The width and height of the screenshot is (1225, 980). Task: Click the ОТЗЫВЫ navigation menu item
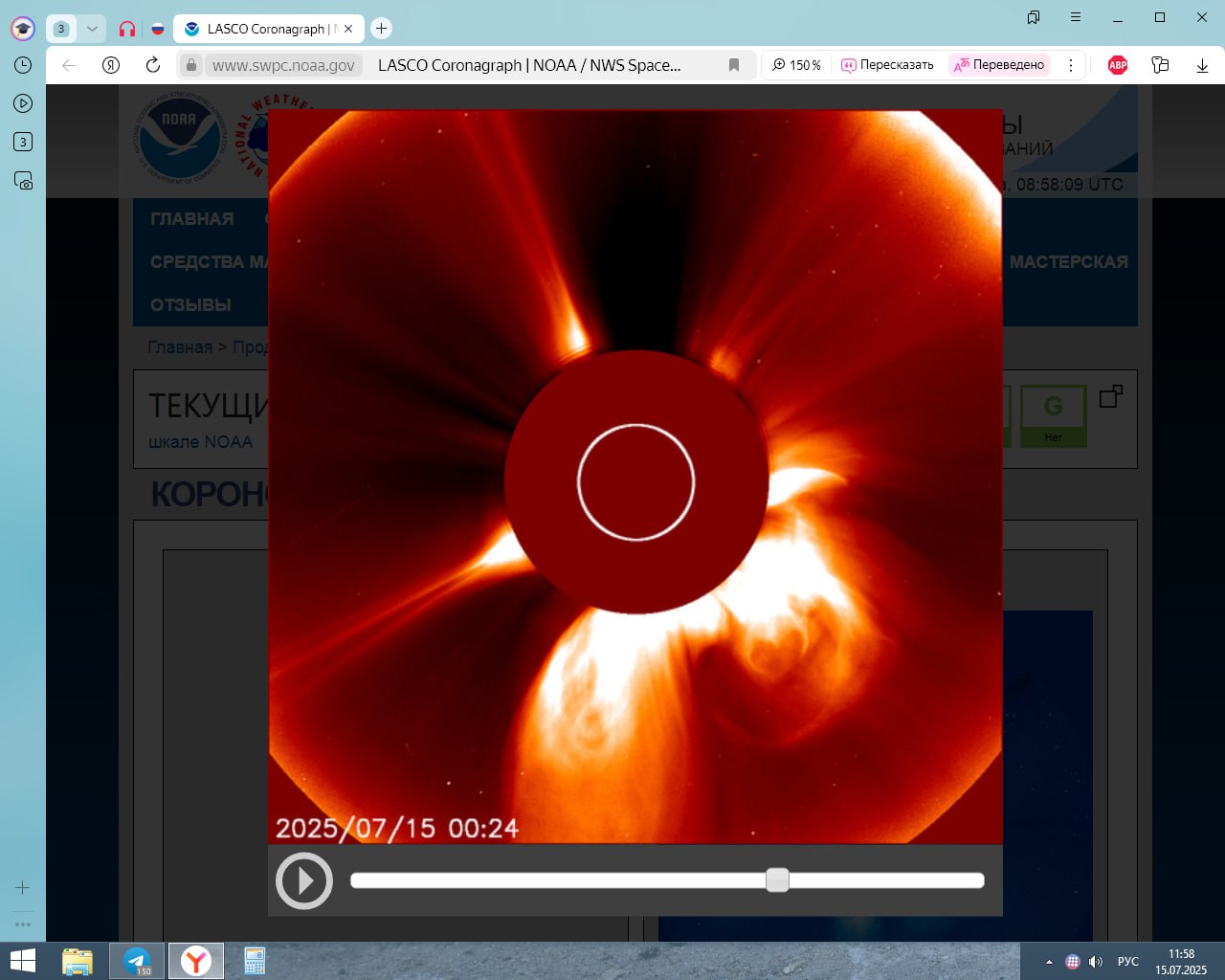tap(190, 304)
